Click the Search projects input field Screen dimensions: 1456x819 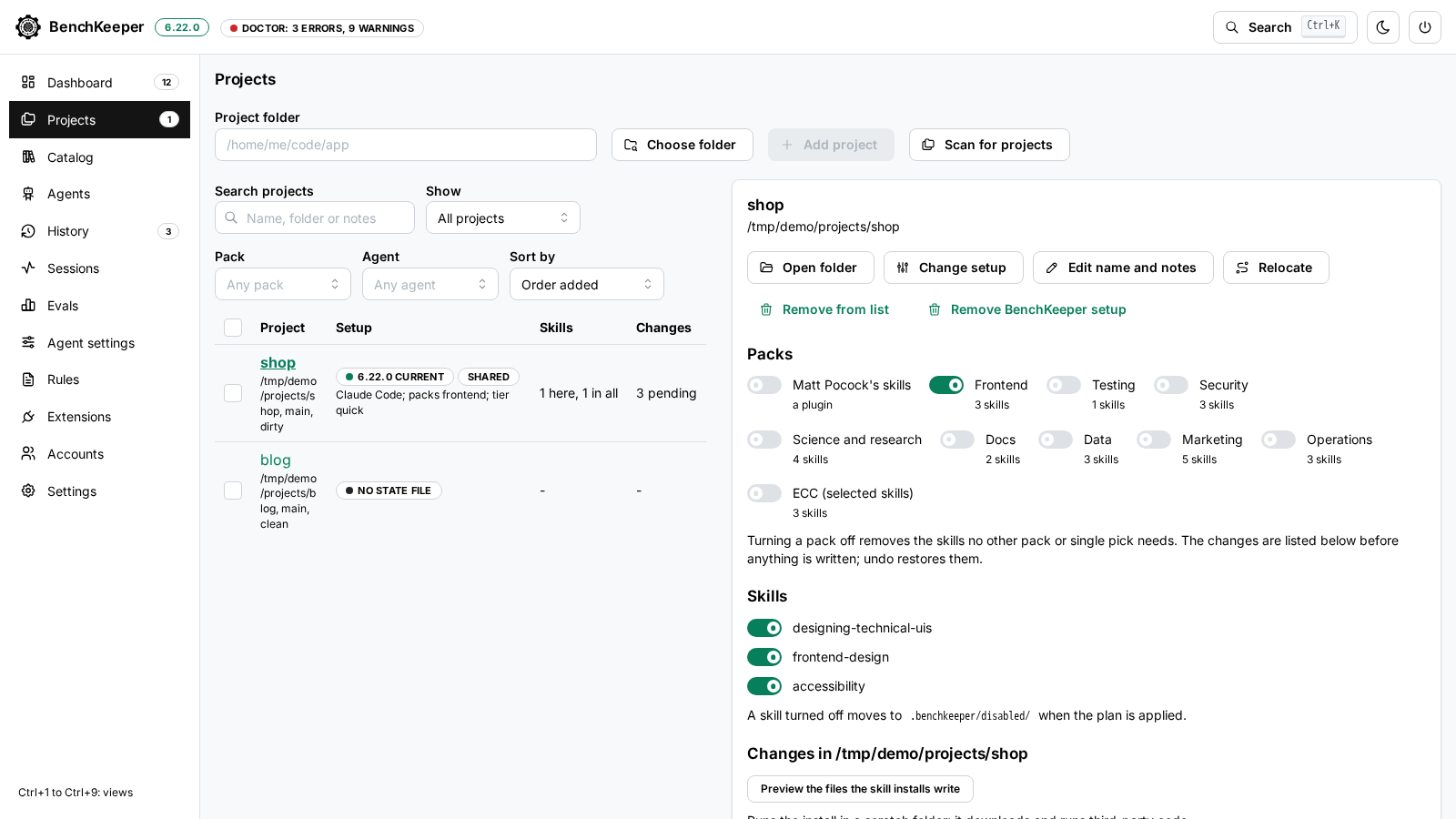(315, 217)
